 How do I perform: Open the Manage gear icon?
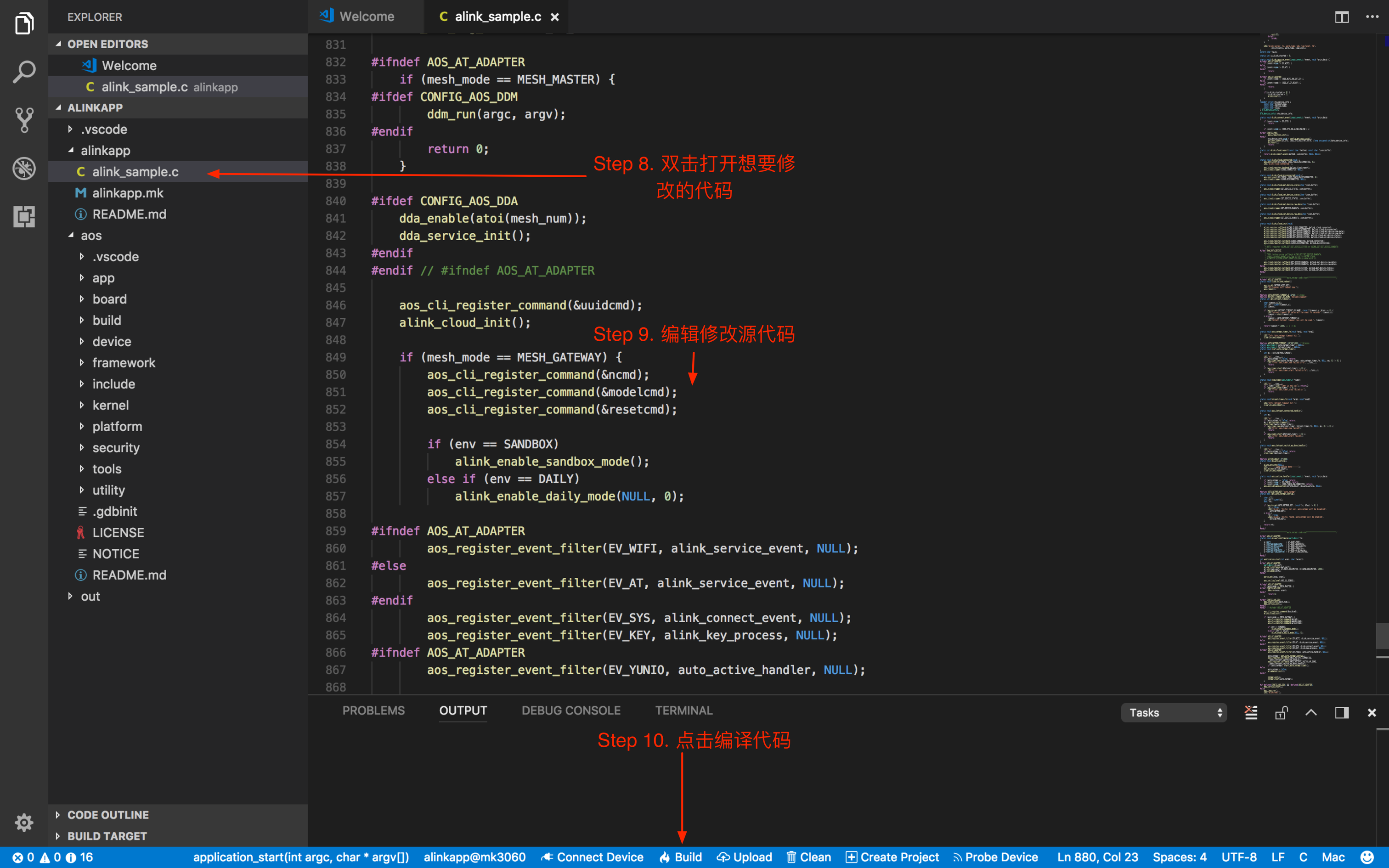(24, 822)
